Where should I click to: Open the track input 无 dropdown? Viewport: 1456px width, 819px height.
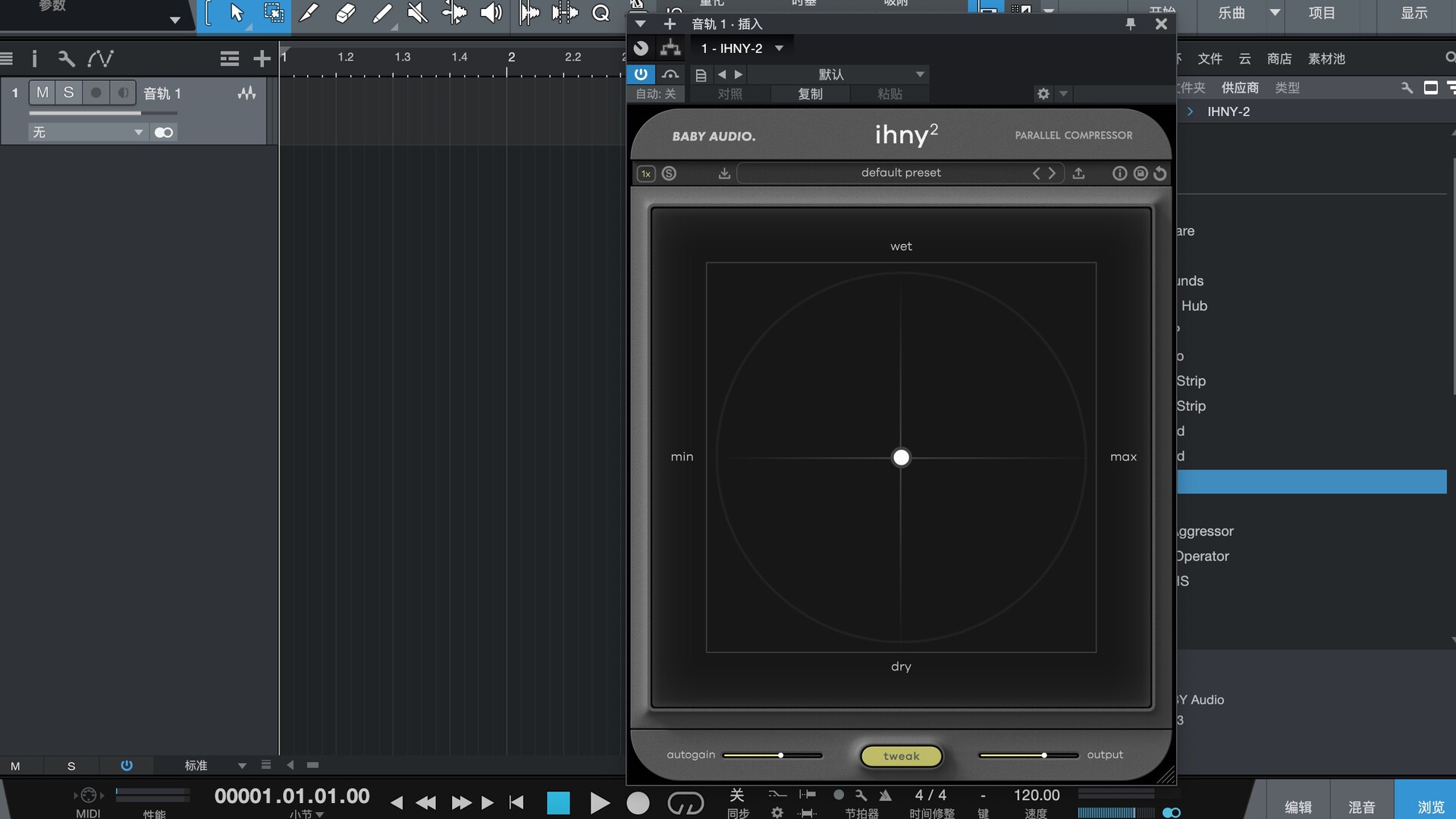click(x=87, y=133)
